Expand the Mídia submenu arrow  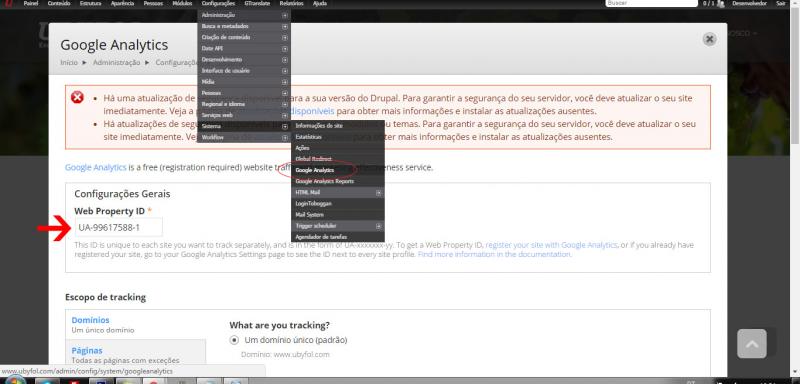tap(285, 82)
